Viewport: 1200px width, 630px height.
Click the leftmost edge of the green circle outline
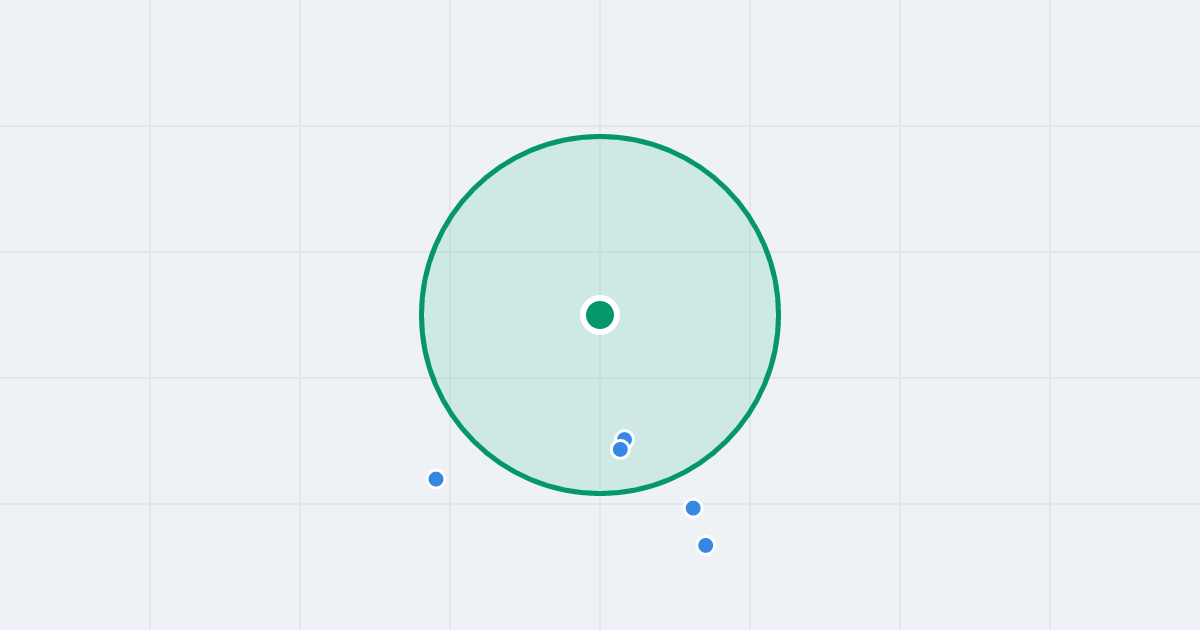(422, 315)
